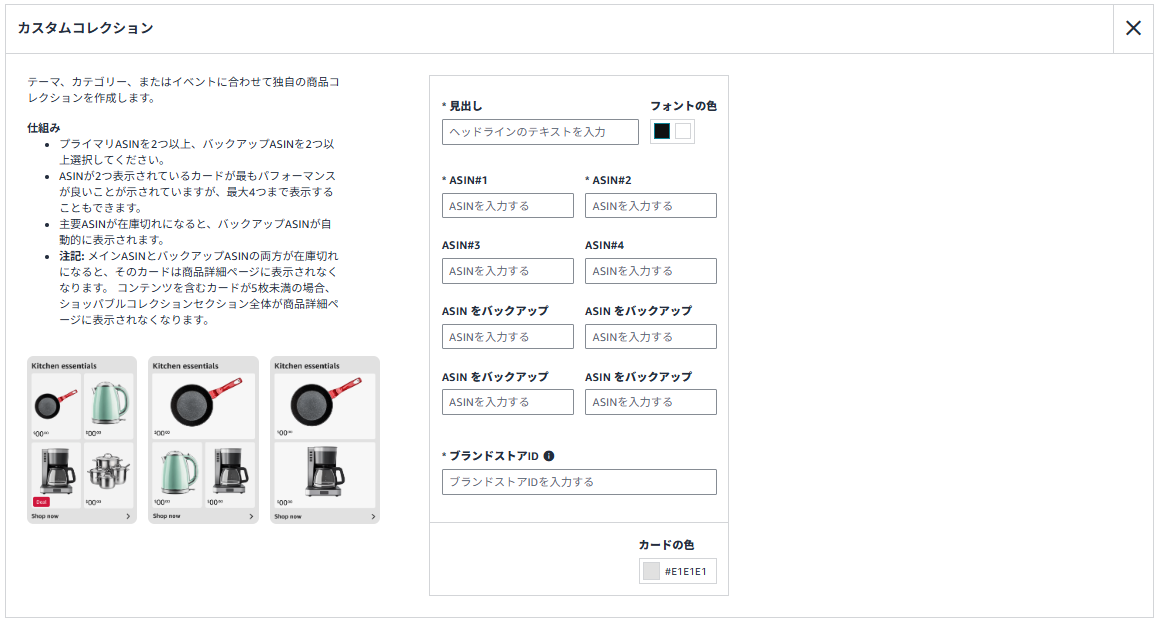The image size is (1160, 623).
Task: Select the backup ASIN field below ASIN#3
Action: pyautogui.click(x=508, y=337)
